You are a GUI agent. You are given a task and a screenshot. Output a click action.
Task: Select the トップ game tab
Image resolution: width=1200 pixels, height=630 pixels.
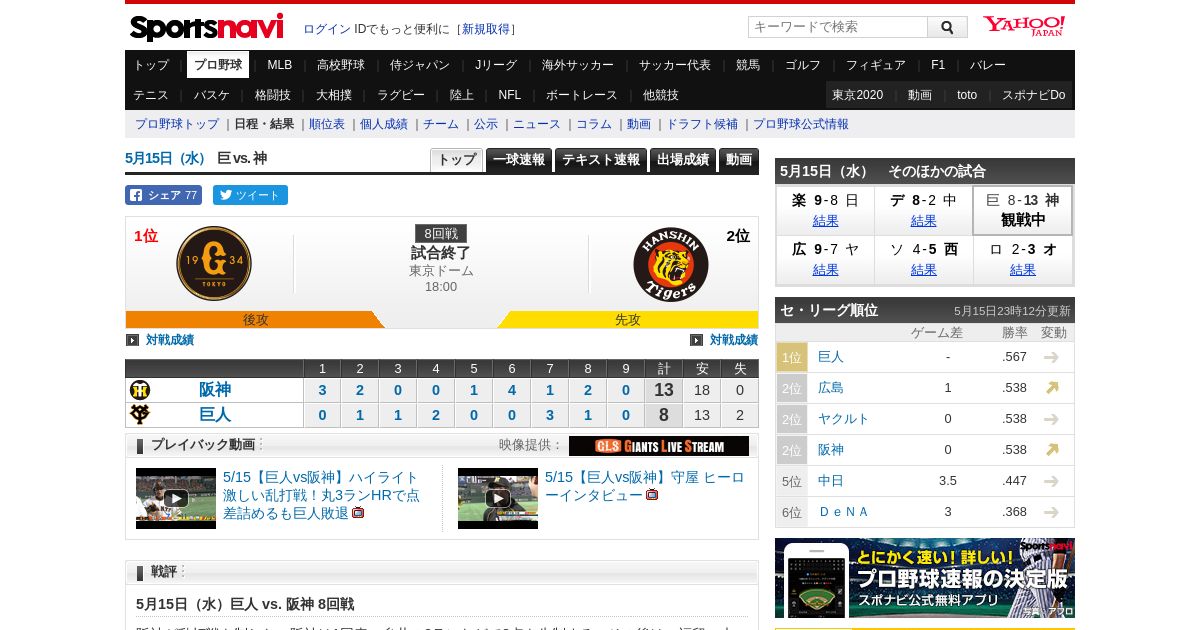point(457,160)
